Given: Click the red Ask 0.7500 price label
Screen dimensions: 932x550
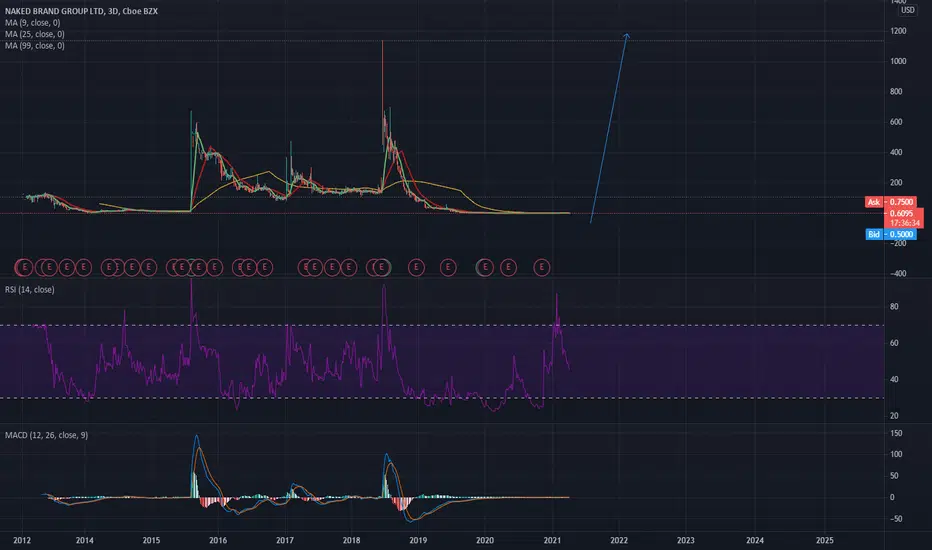Looking at the screenshot, I should pos(890,202).
